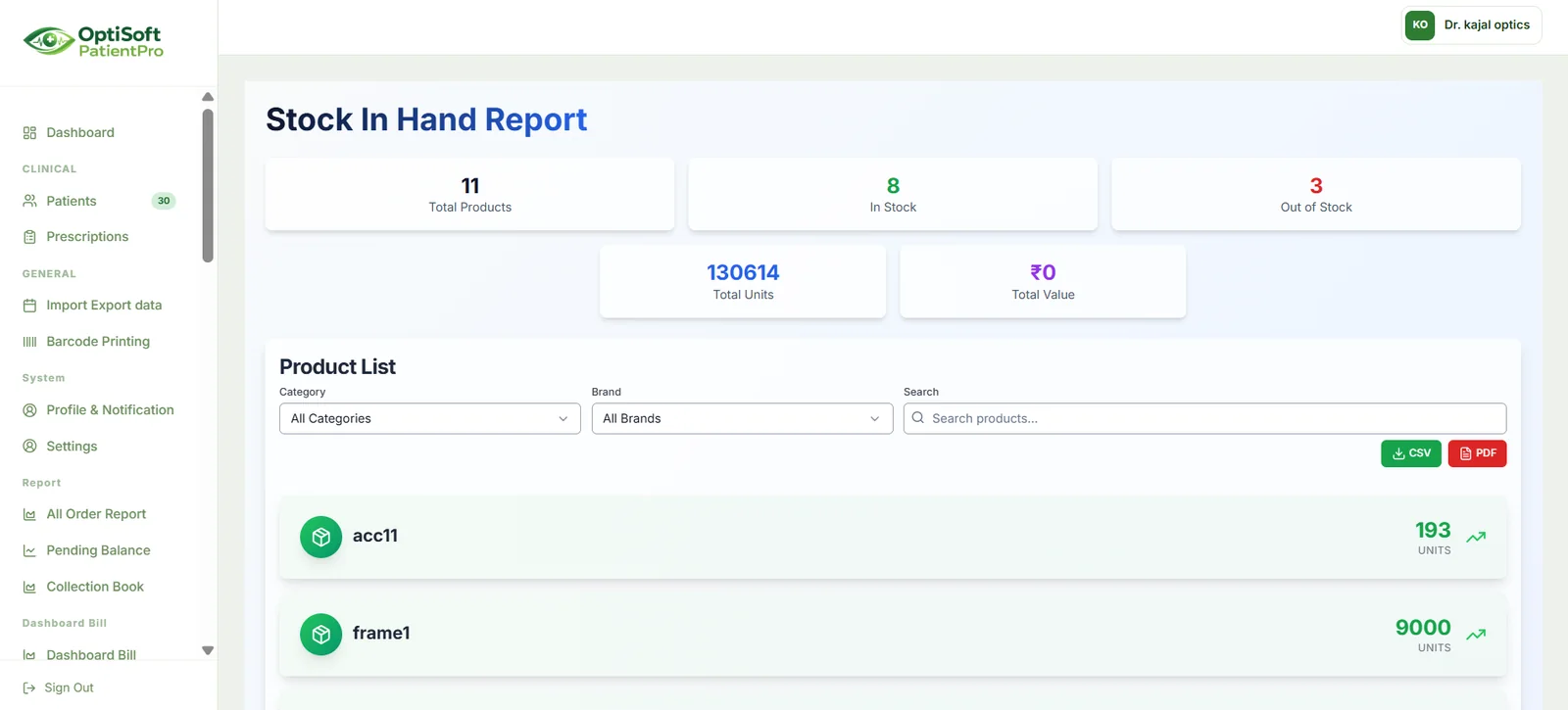Expand the Dr. kajal optics account menu
The image size is (1568, 710).
point(1472,25)
